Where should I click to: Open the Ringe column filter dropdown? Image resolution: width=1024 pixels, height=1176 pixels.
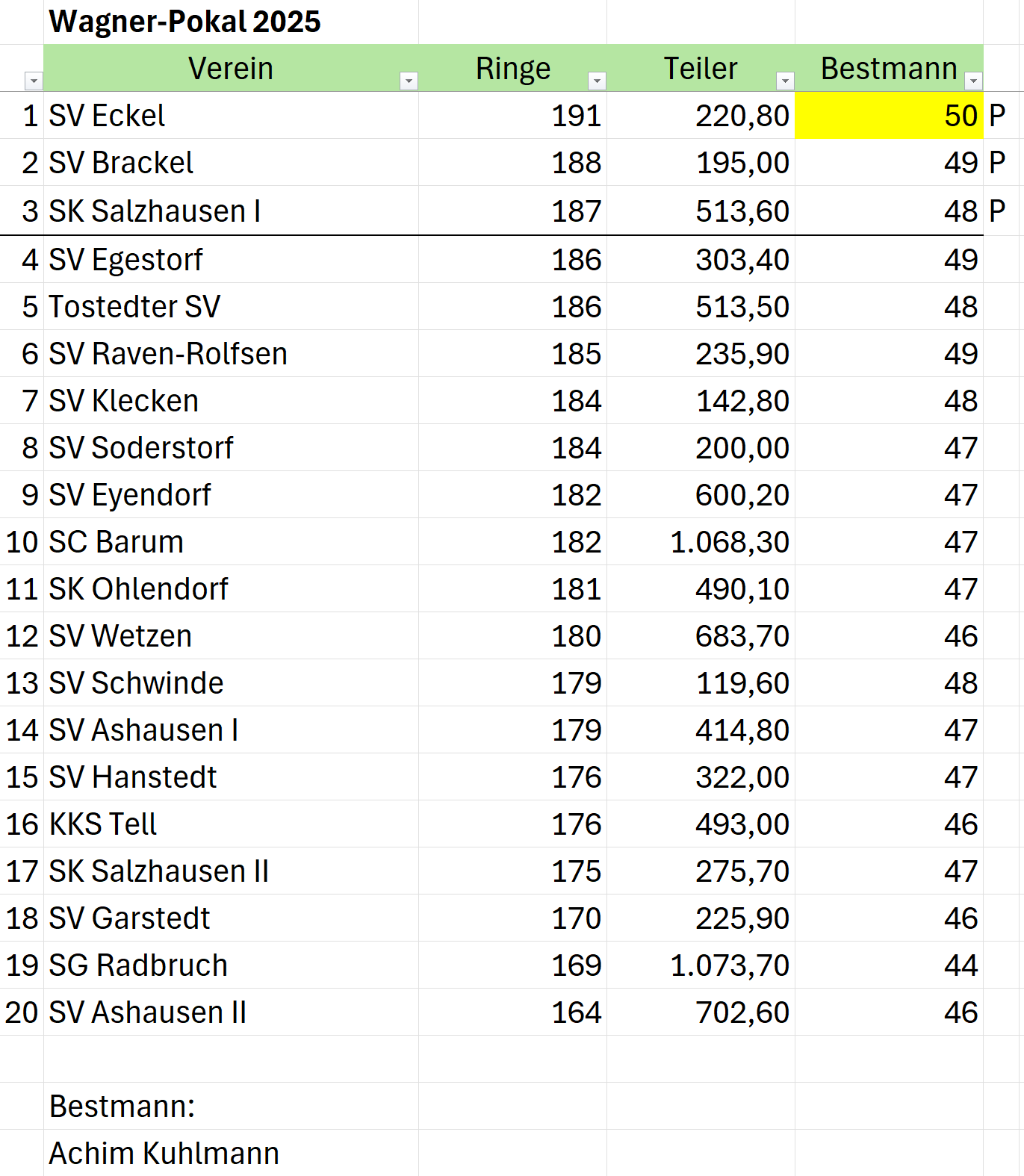pos(597,81)
